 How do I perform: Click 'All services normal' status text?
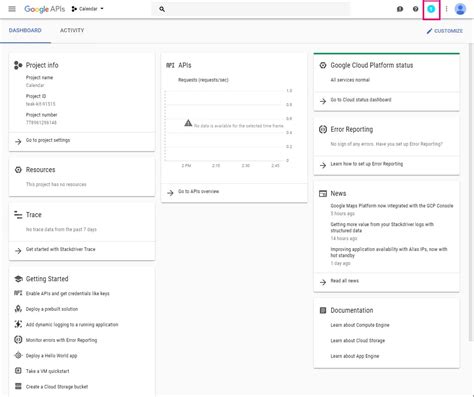pos(350,80)
